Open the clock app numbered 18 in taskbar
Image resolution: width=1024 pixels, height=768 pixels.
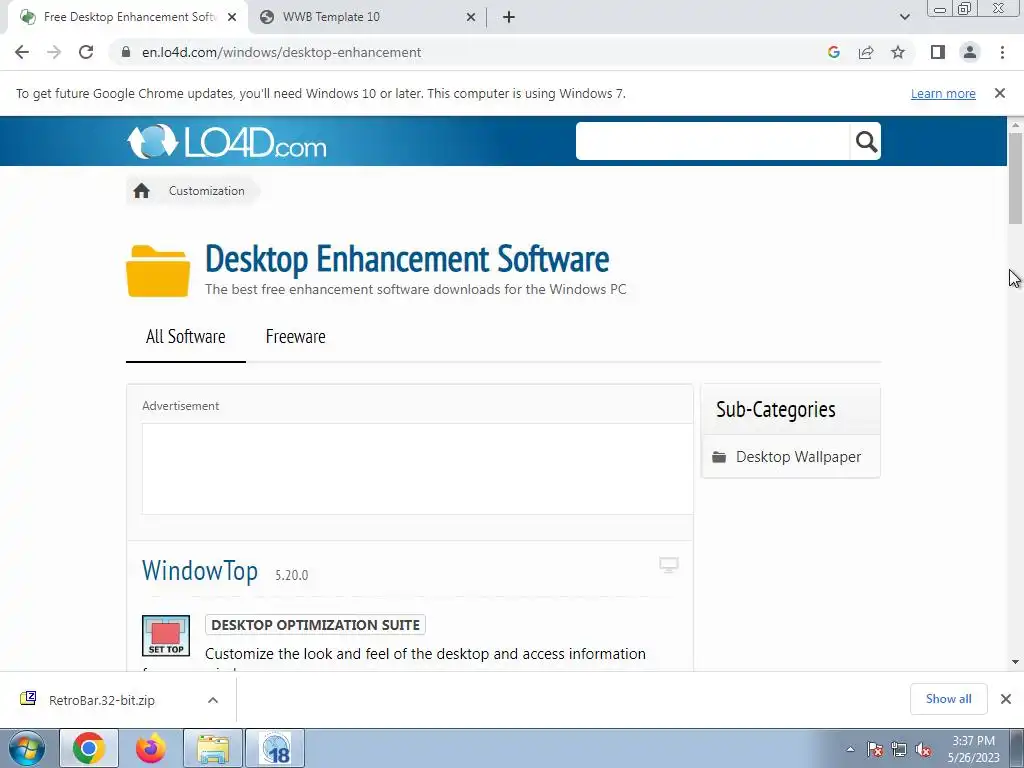tap(275, 748)
